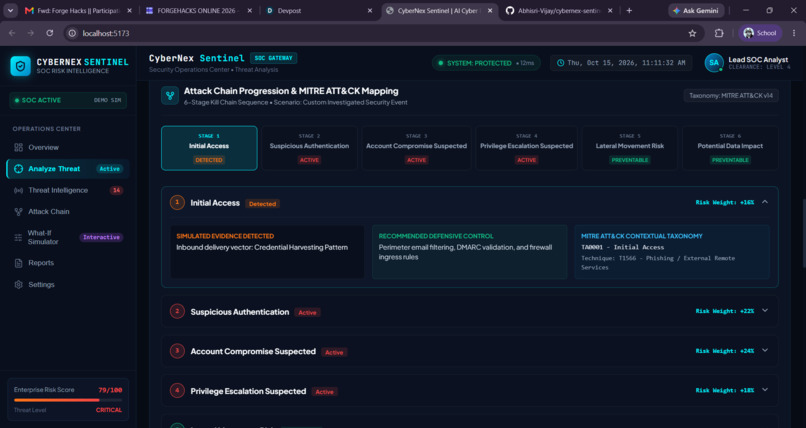Open the What-If Simulator sliders icon
Viewport: 806px width, 428px height.
[19, 237]
